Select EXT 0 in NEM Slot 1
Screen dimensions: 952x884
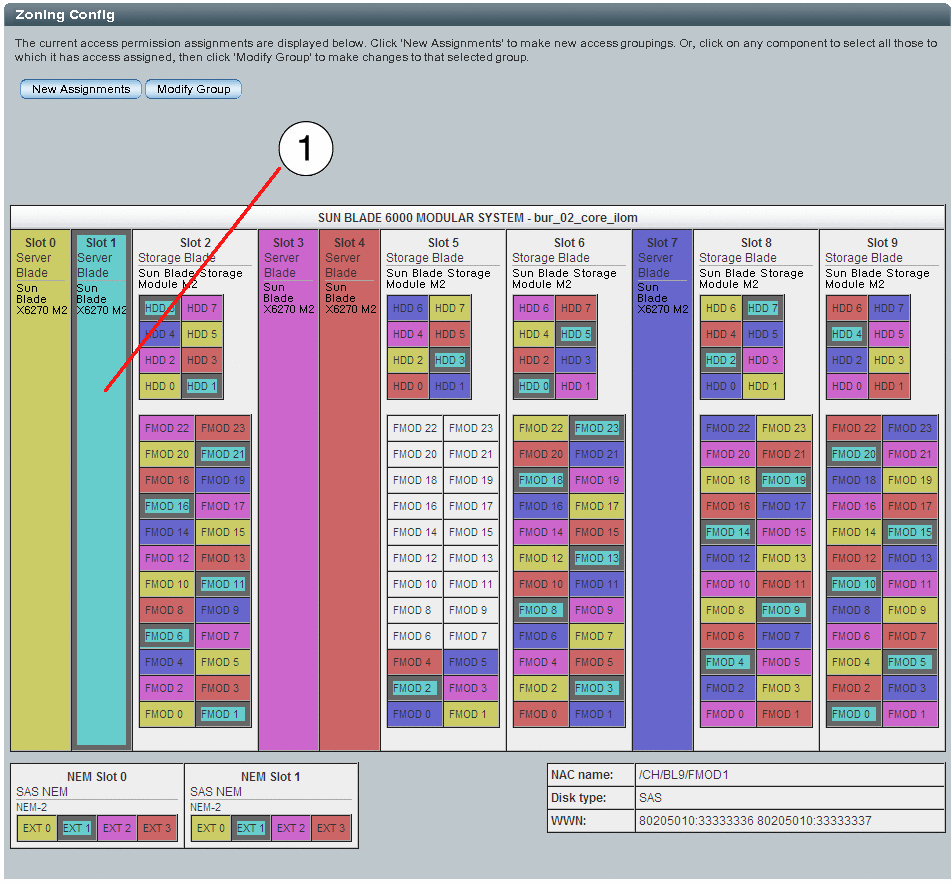click(x=211, y=828)
